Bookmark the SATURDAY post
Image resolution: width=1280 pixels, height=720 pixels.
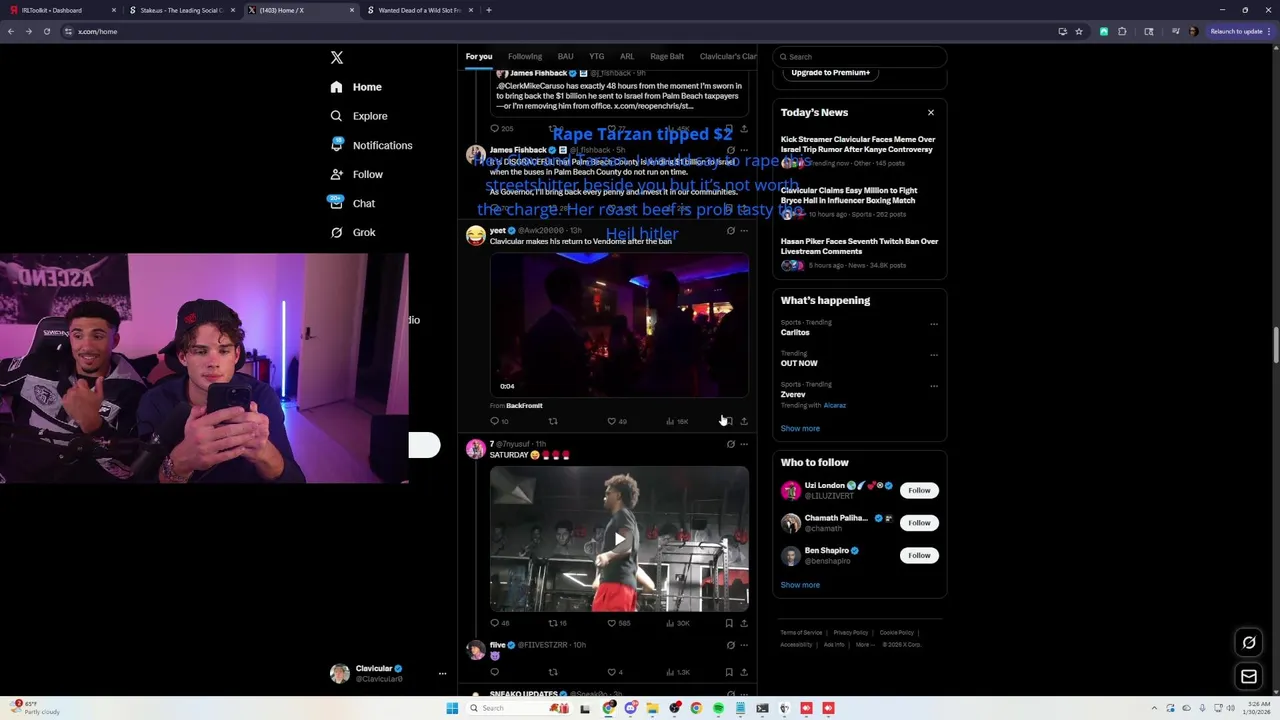[729, 623]
